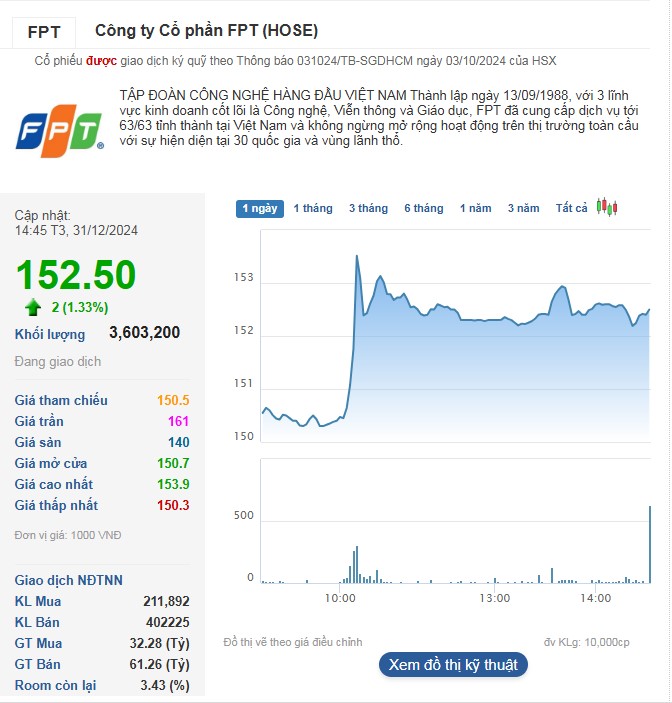Screen dimensions: 672x703
Task: Click the 152.50 current price
Action: 75,275
